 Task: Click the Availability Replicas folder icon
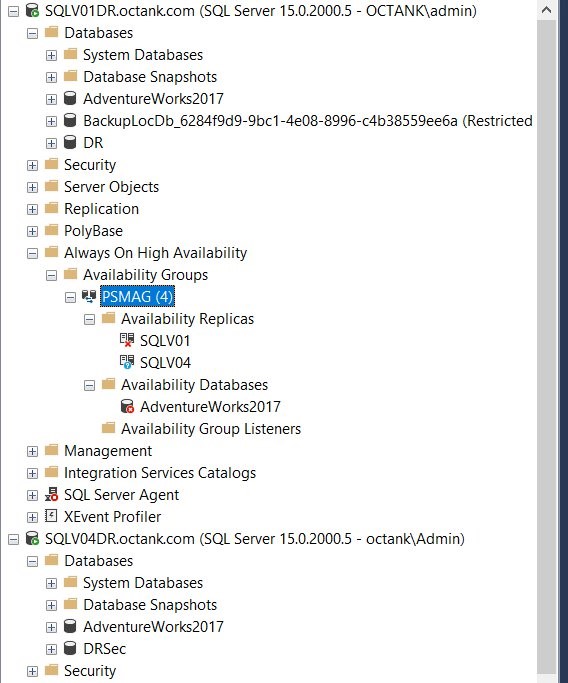click(x=108, y=318)
